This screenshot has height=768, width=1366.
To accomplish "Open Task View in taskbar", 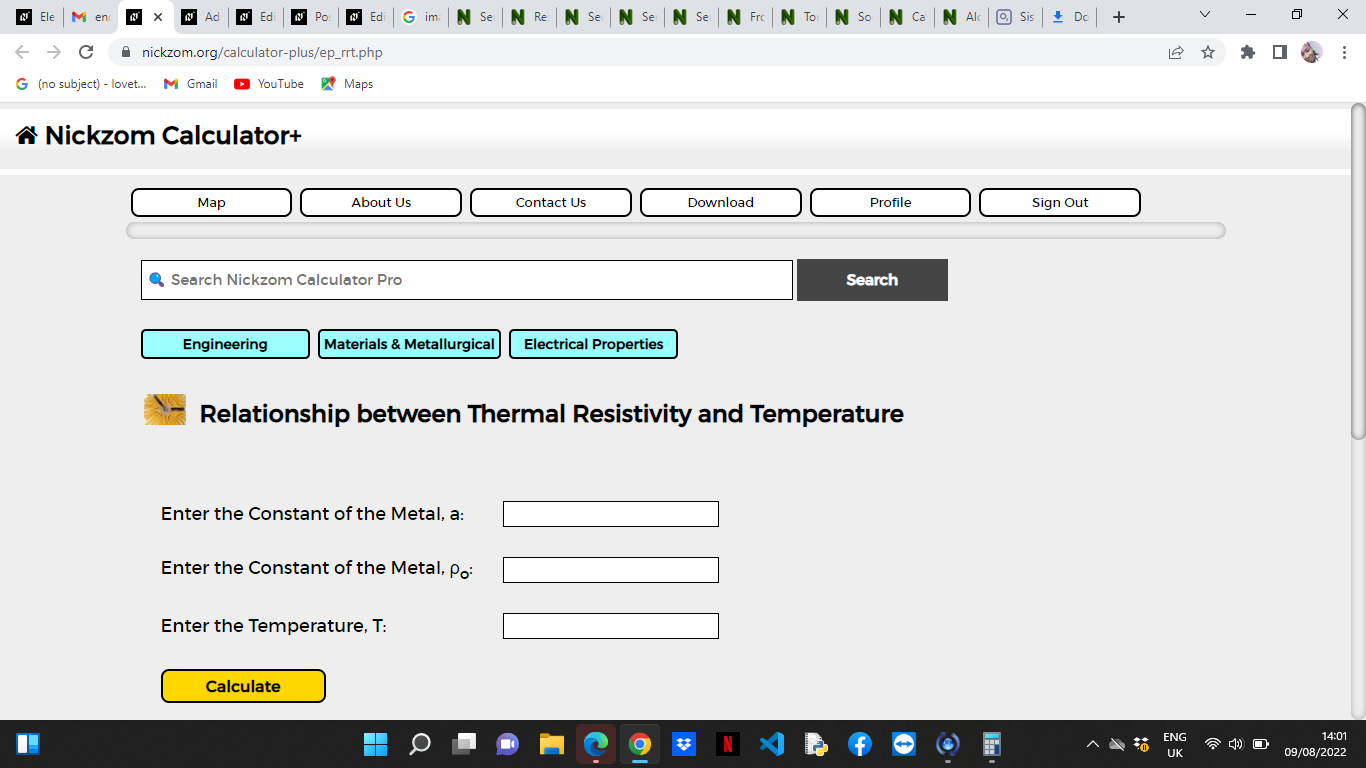I will 464,744.
